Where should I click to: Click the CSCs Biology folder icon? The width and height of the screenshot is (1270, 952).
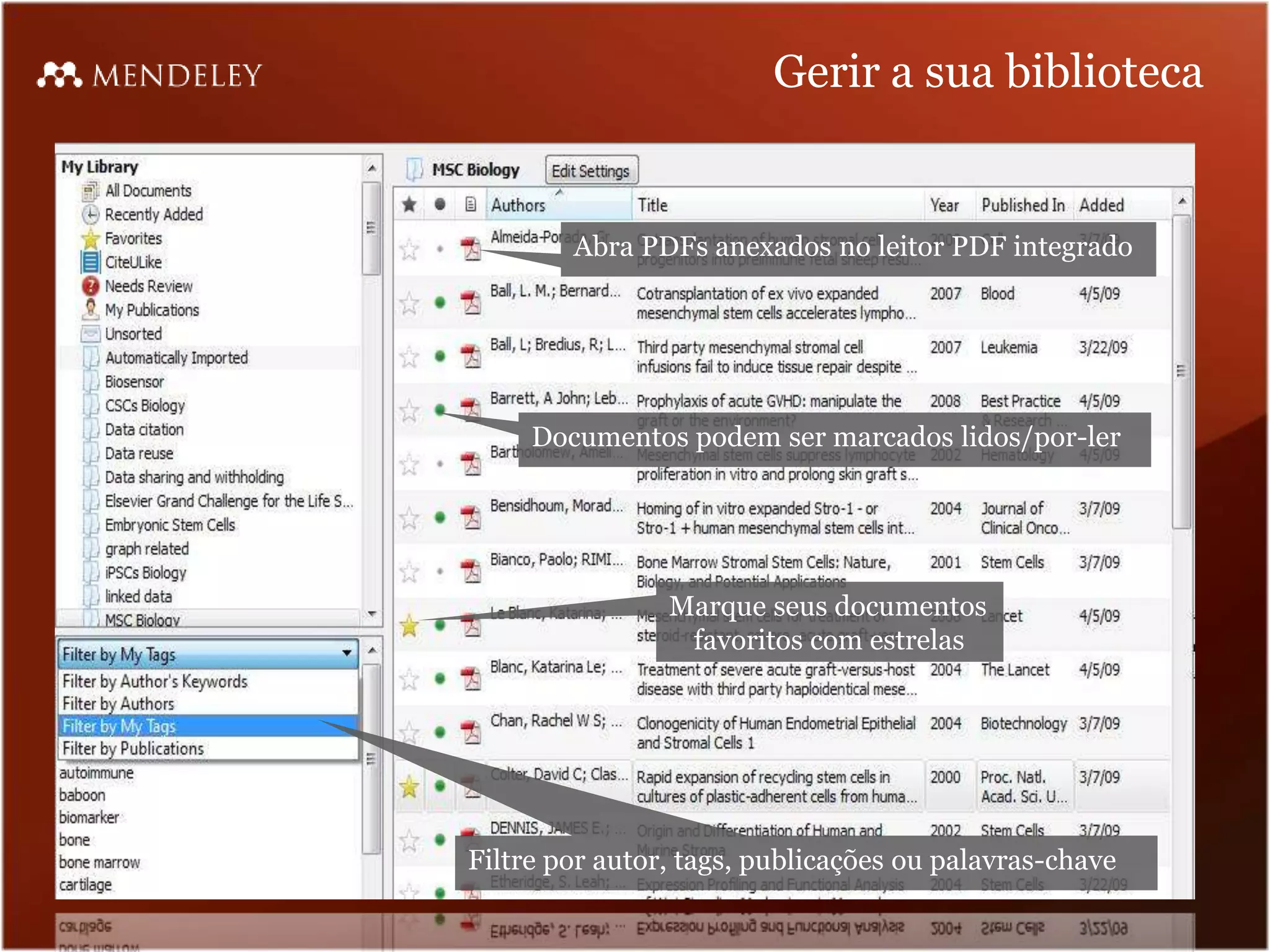[x=91, y=405]
